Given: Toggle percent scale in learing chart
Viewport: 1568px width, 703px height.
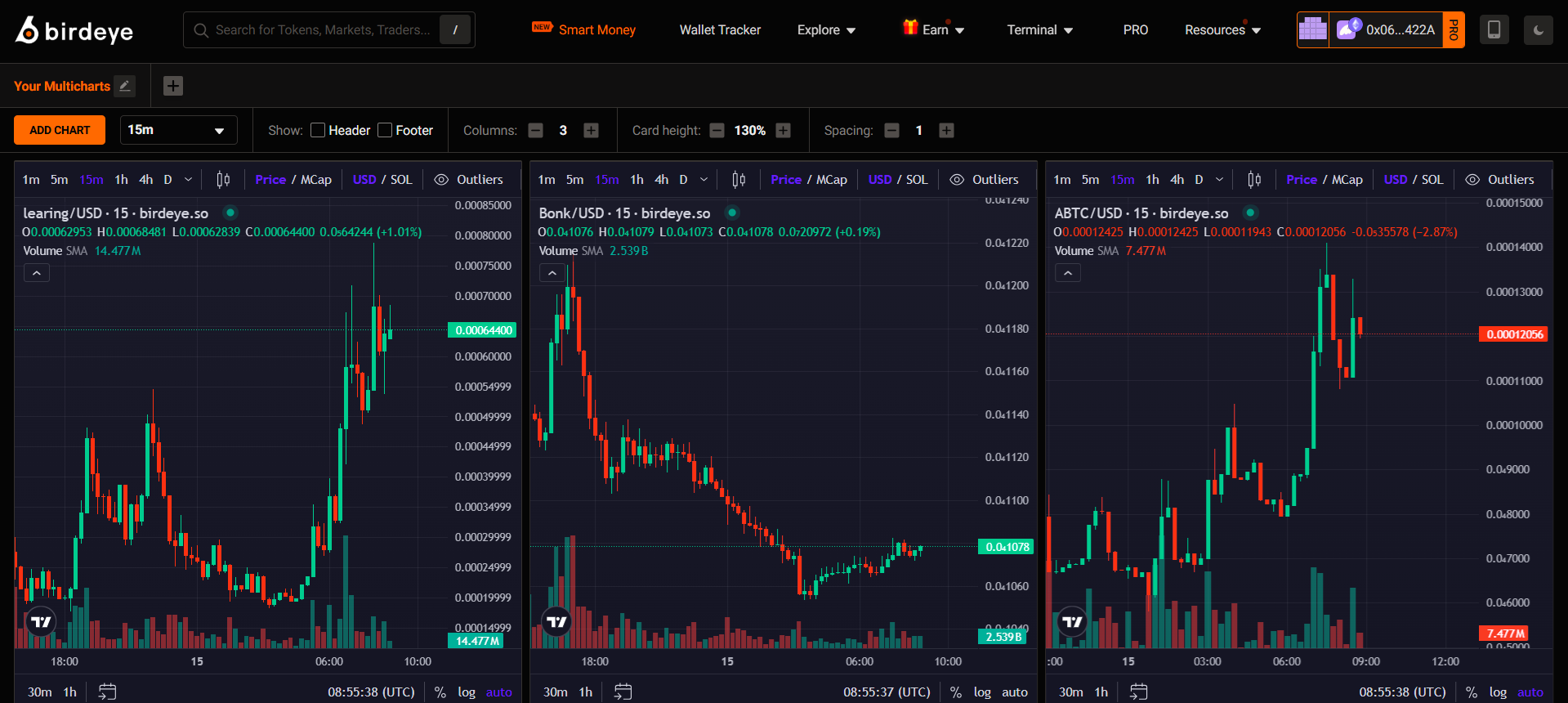Looking at the screenshot, I should (440, 692).
